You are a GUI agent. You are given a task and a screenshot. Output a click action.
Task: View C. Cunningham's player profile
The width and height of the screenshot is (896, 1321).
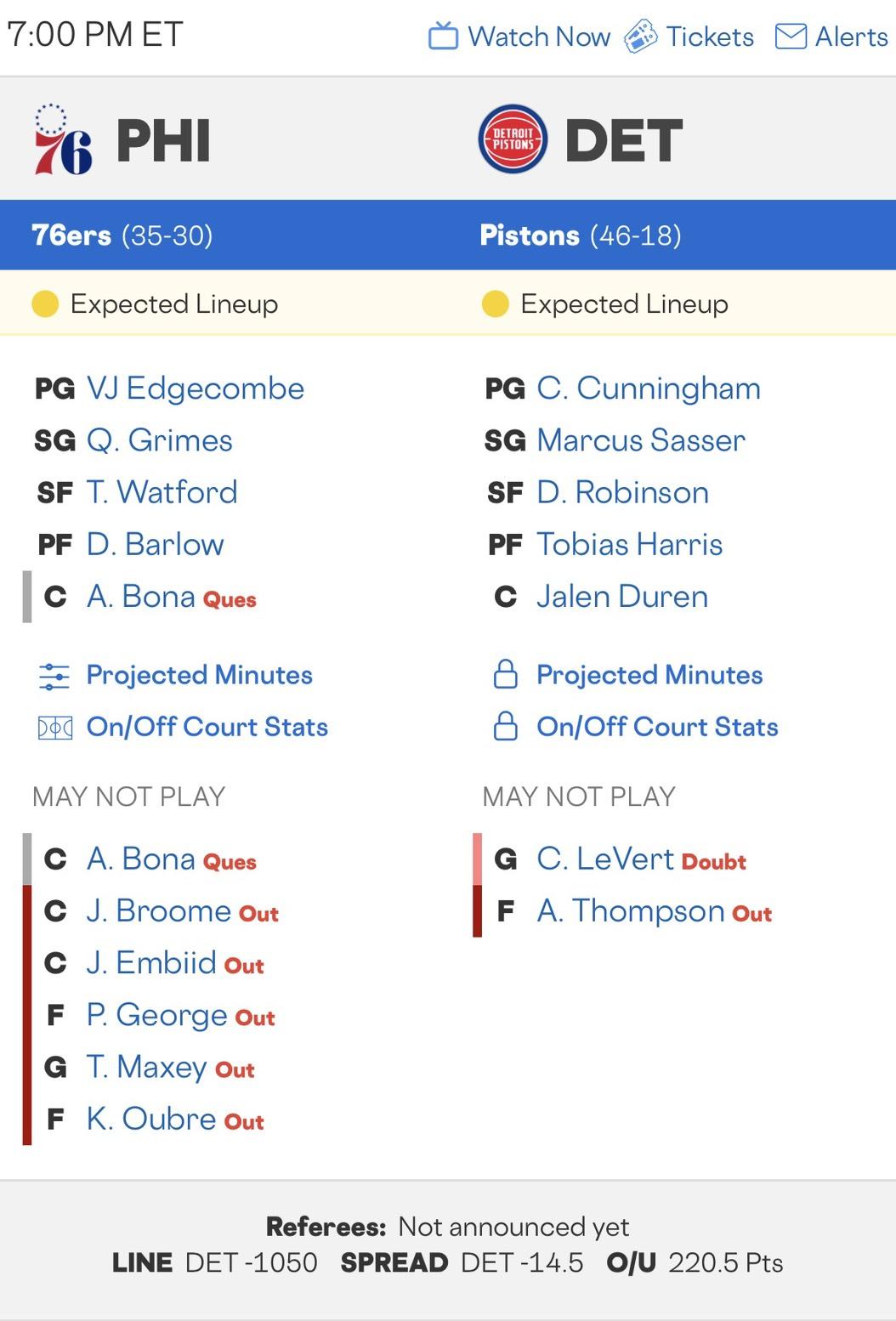649,388
